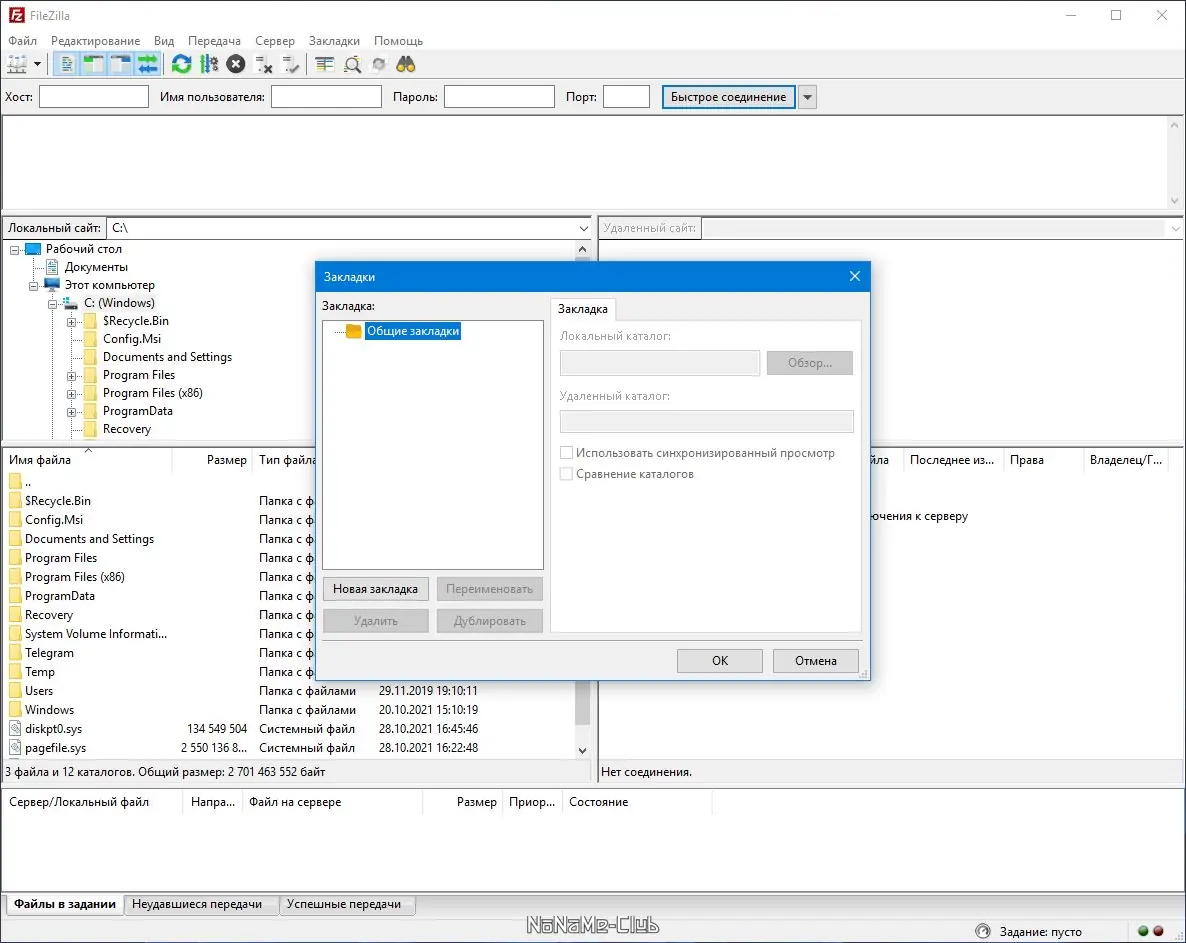Screen dimensions: 1186x943
Task: Click the Общие закладки folder icon
Action: (x=353, y=330)
